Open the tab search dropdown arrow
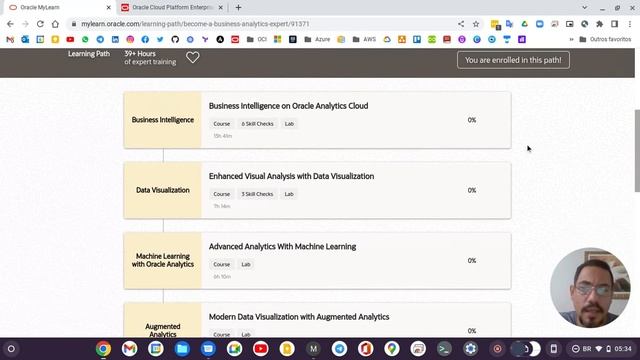This screenshot has width=640, height=360. click(x=584, y=7)
